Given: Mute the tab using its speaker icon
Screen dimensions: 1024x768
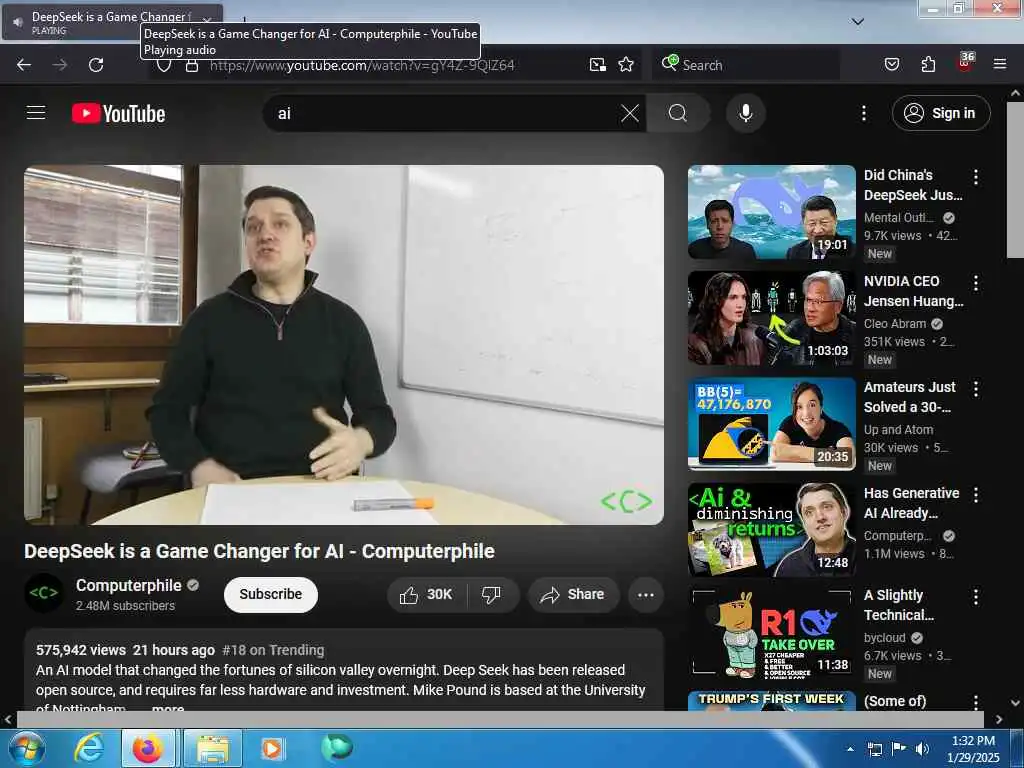Looking at the screenshot, I should tap(18, 22).
